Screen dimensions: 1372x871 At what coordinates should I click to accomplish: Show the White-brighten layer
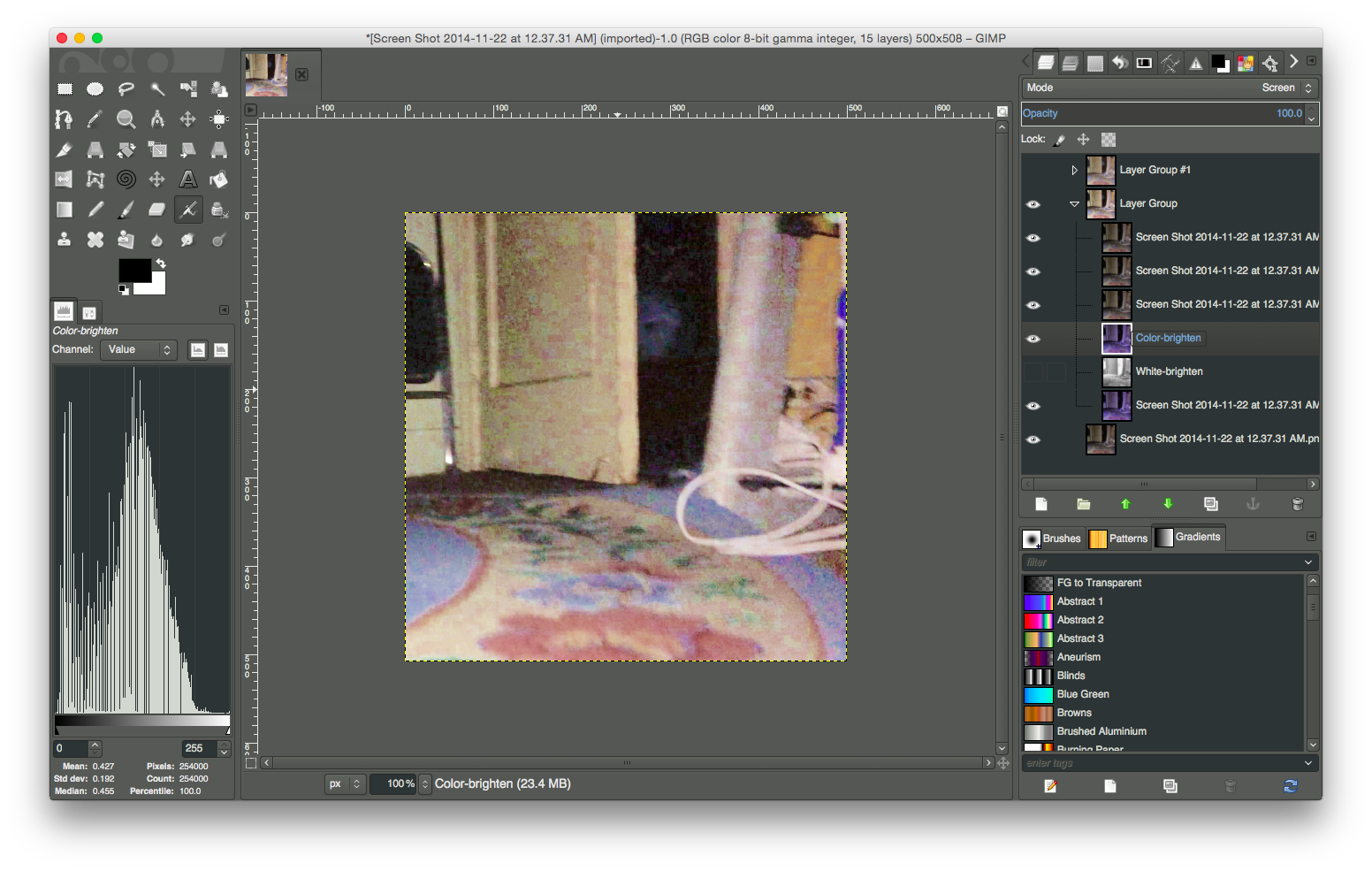pos(1033,372)
